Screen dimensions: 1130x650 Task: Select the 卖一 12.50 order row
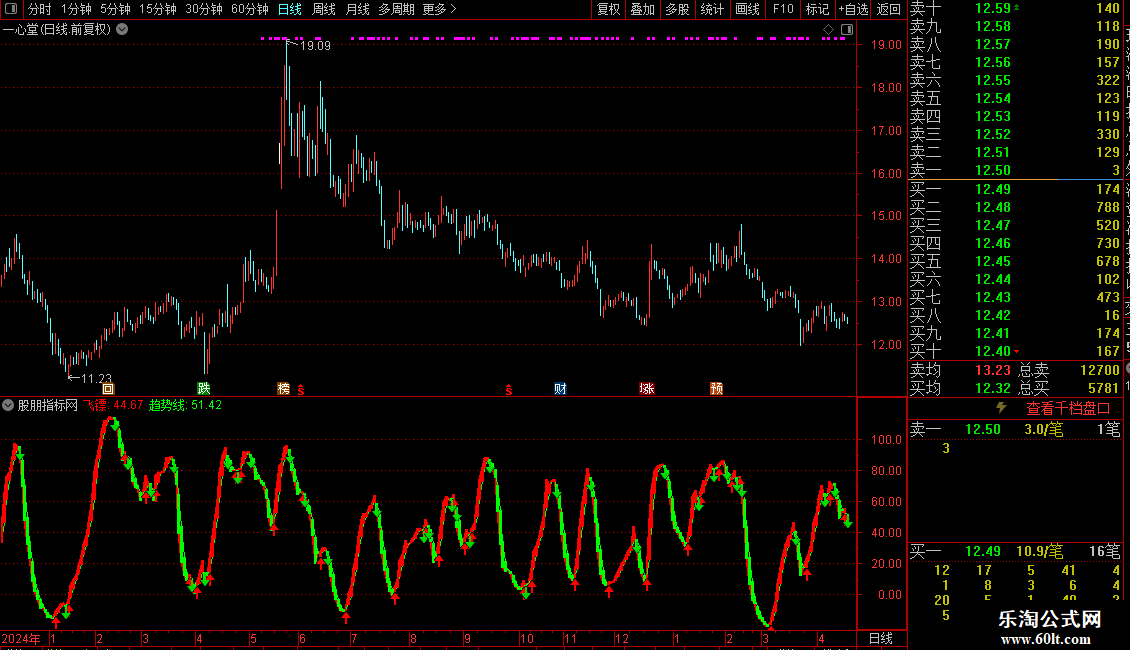coord(1015,170)
